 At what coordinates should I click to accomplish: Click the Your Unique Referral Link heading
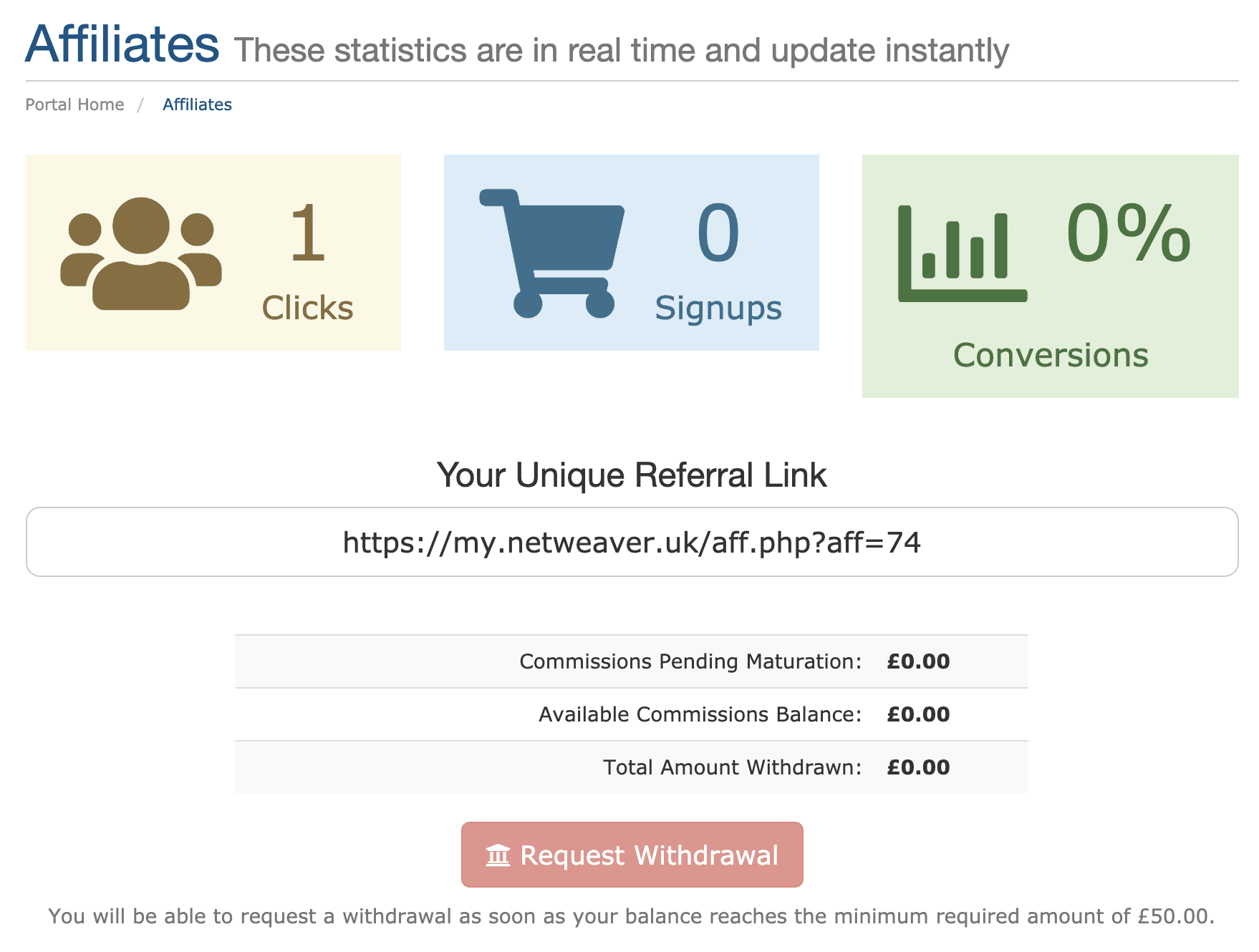632,475
